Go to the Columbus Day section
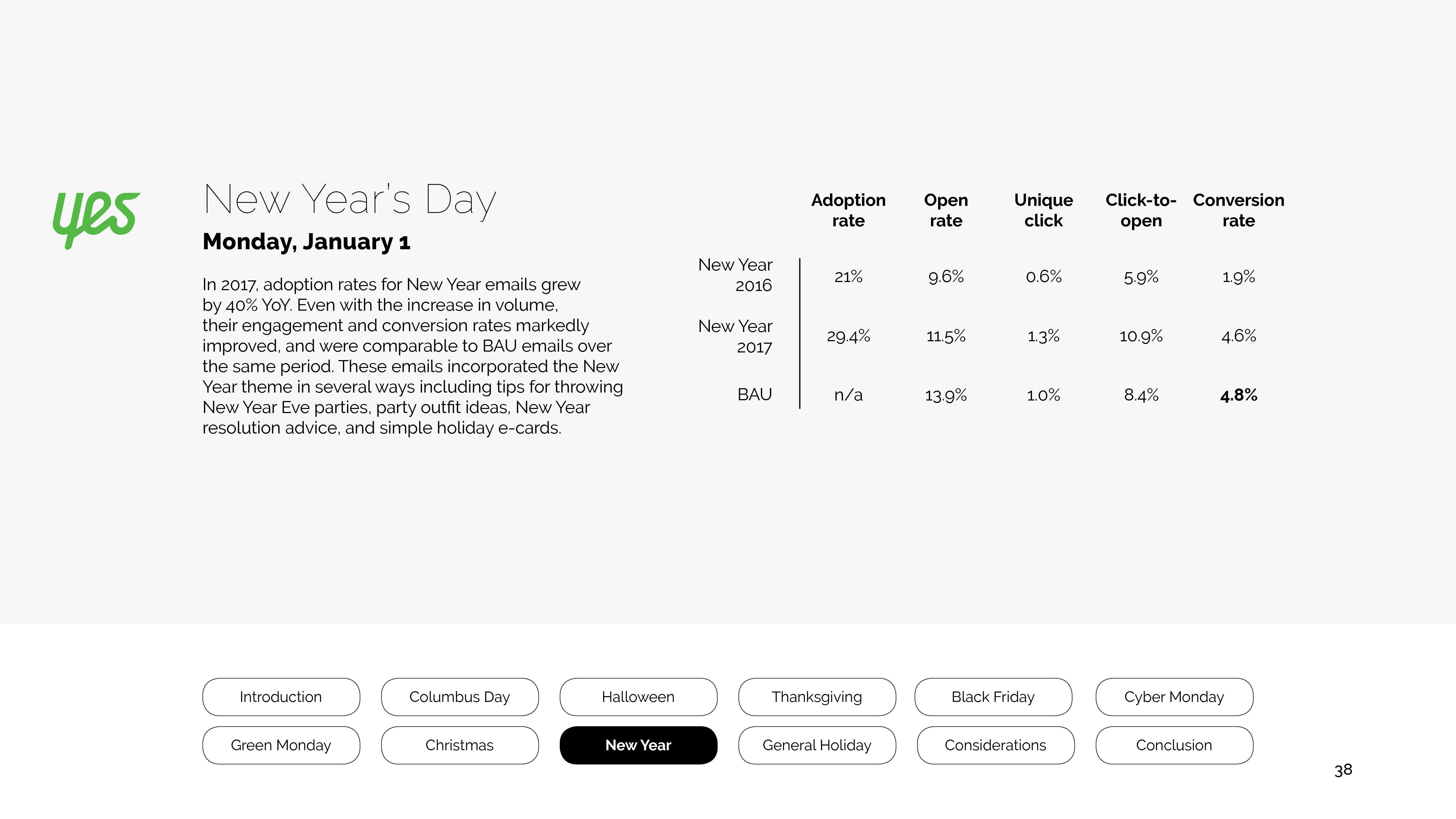 pyautogui.click(x=459, y=697)
